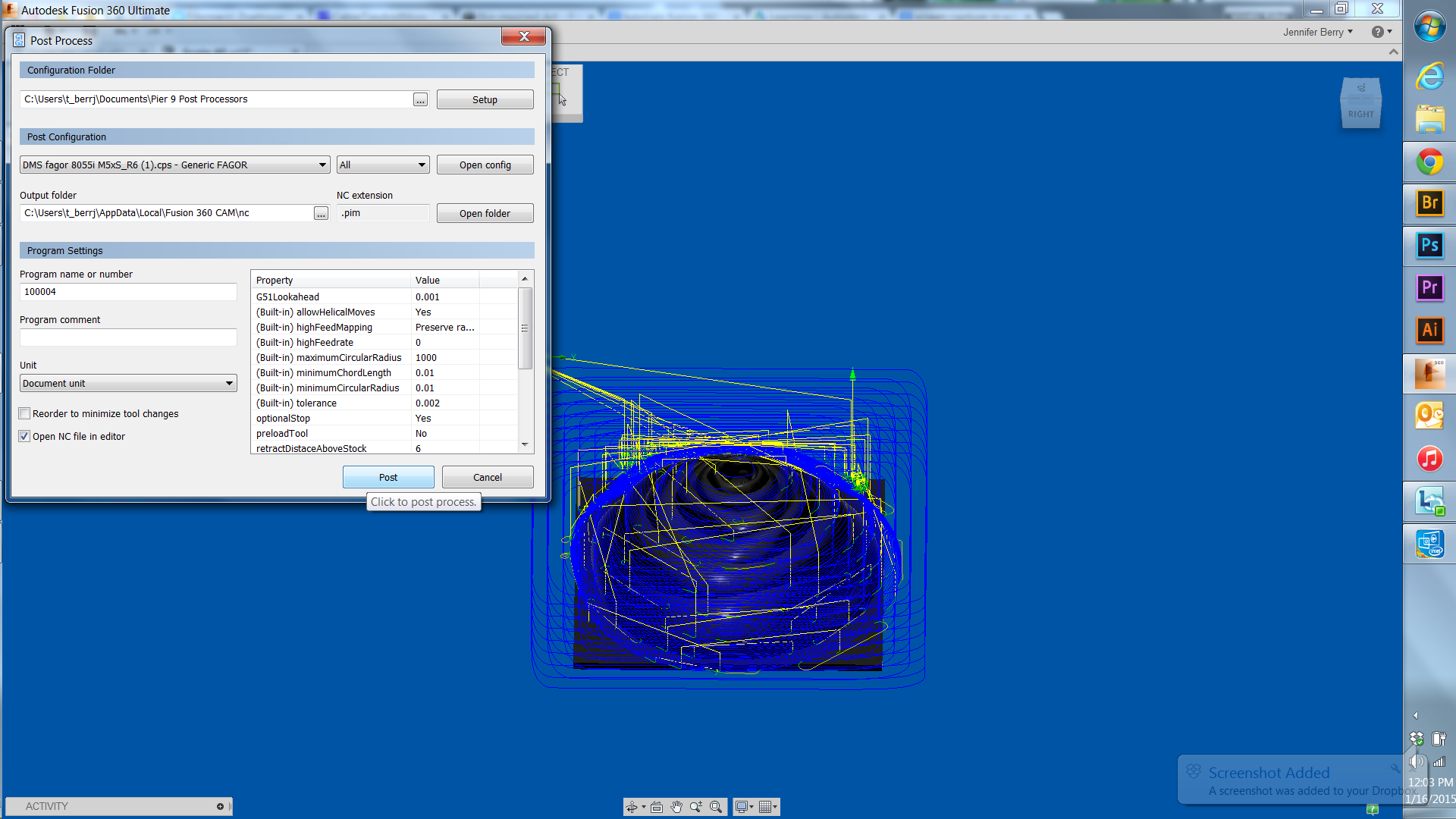The height and width of the screenshot is (819, 1456).
Task: Click the NC extension field
Action: [x=383, y=213]
